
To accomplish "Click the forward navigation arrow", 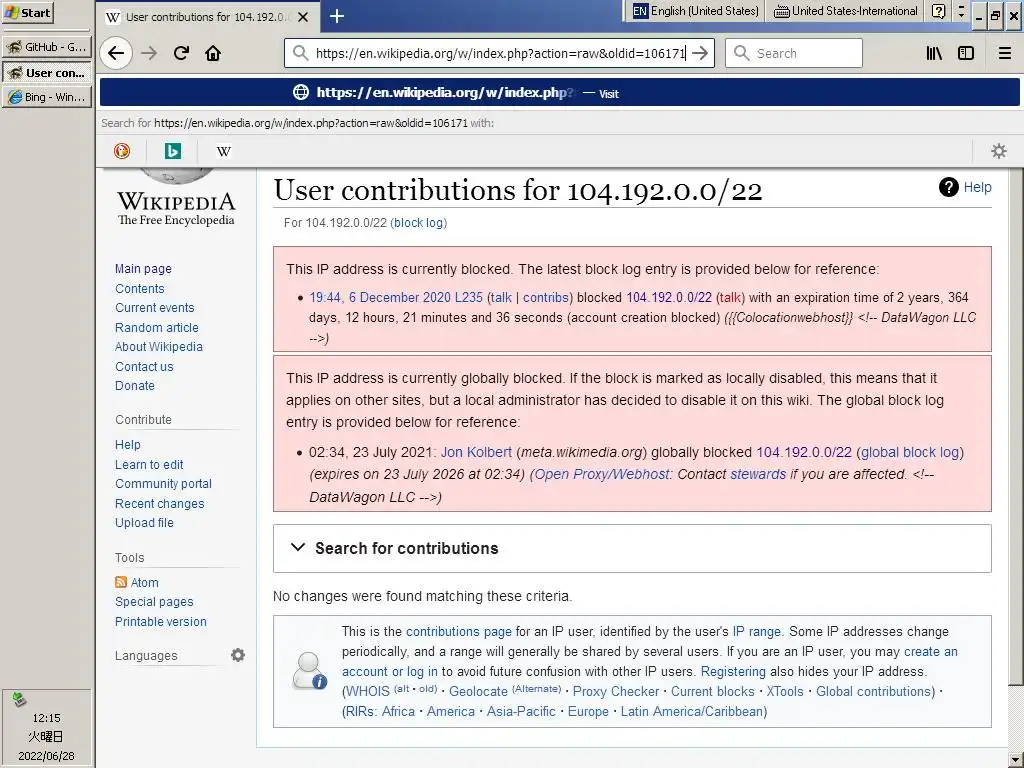I will pyautogui.click(x=149, y=53).
